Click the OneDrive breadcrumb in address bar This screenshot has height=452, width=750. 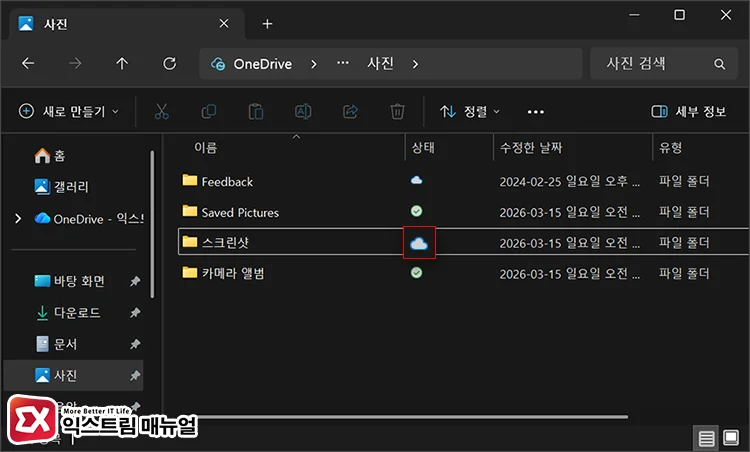(x=263, y=64)
